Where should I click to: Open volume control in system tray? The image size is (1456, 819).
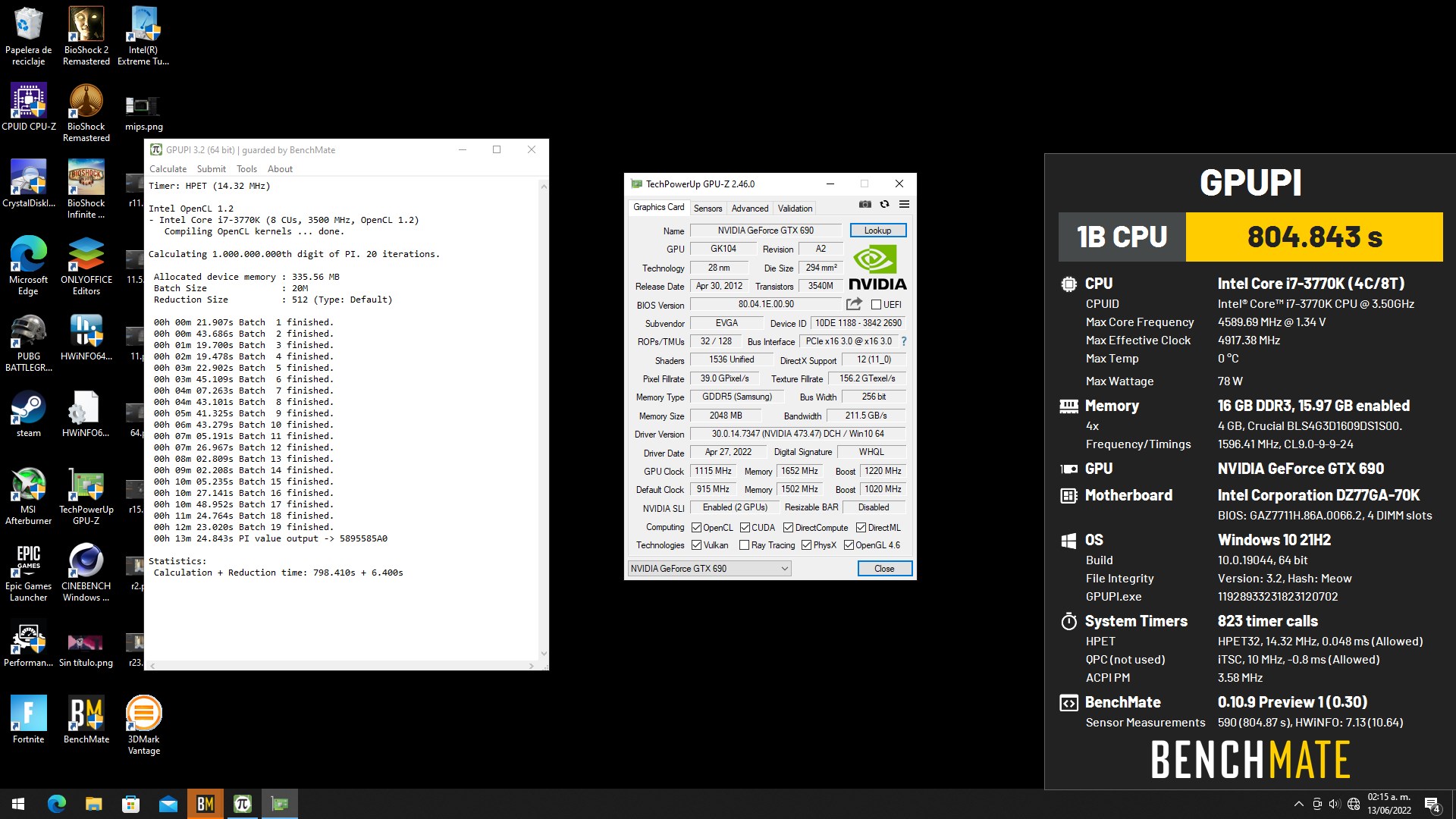[x=1335, y=804]
